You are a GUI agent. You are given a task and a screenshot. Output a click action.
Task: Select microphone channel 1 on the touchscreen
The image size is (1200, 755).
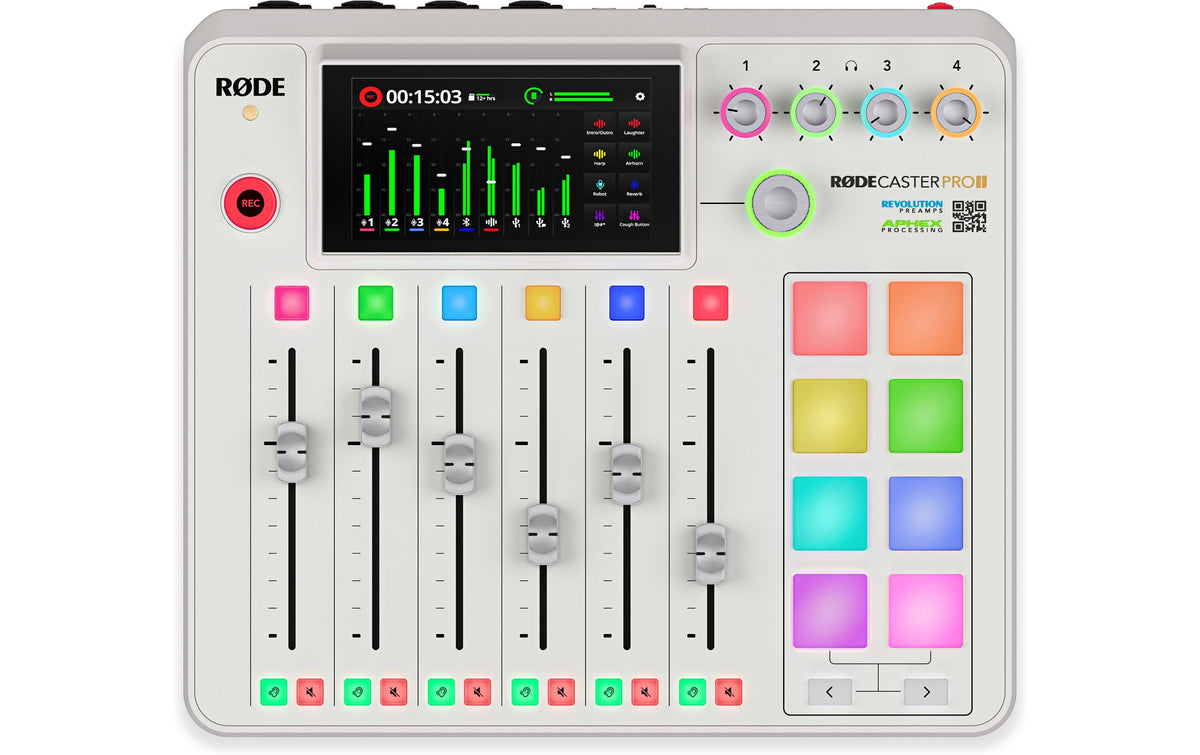click(x=367, y=223)
